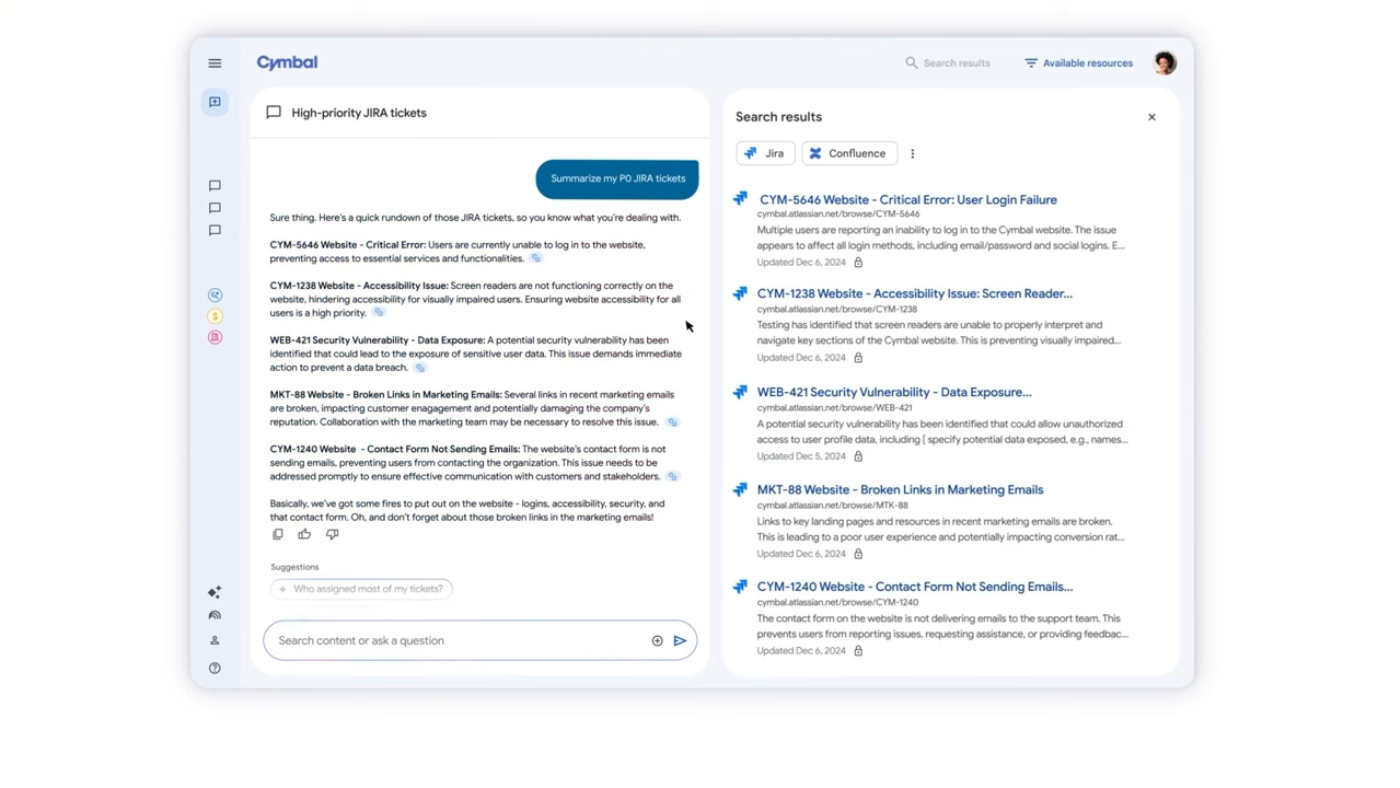Start a new chat from the sidebar

click(215, 102)
